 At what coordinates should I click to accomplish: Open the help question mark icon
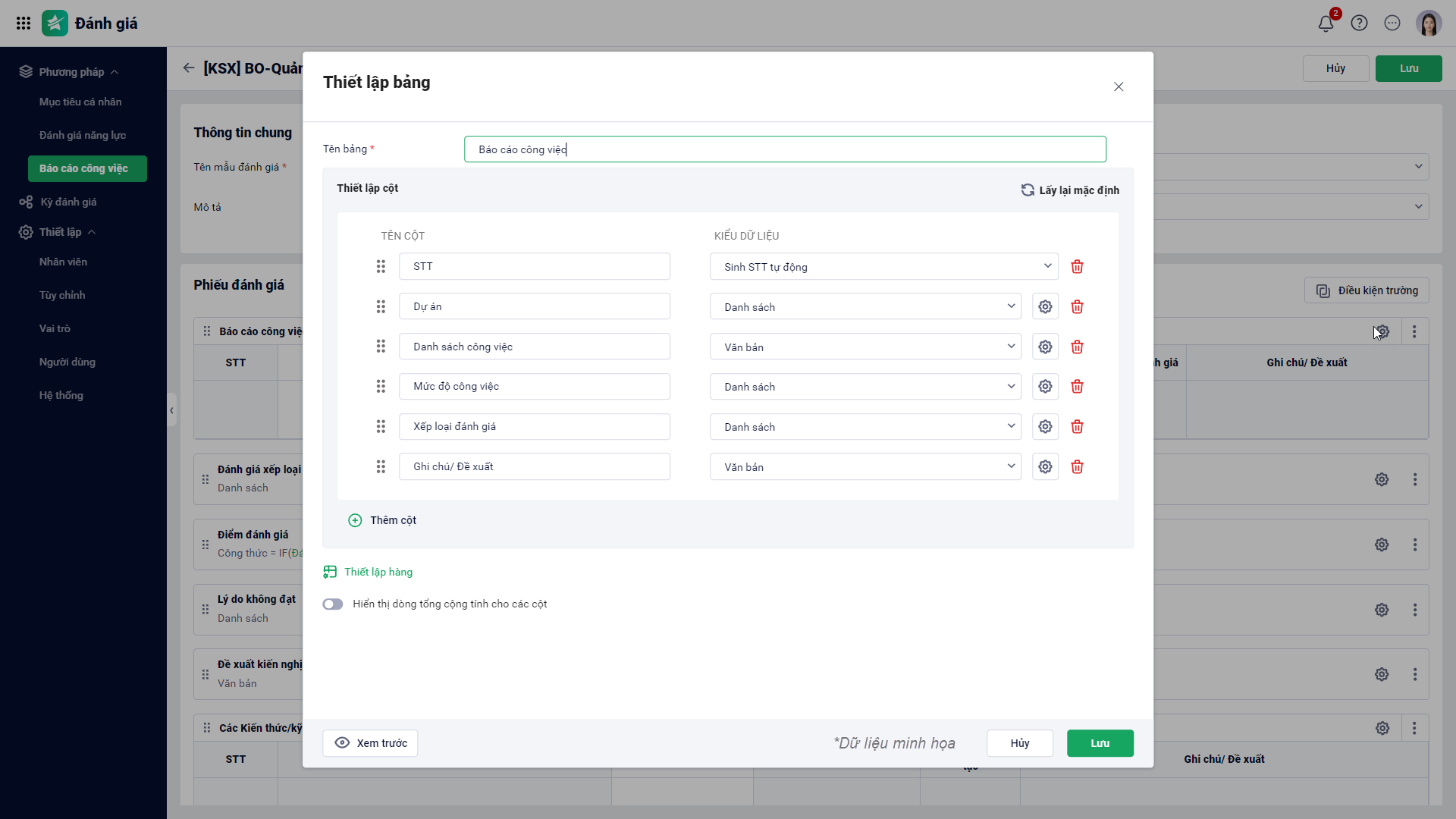tap(1359, 24)
